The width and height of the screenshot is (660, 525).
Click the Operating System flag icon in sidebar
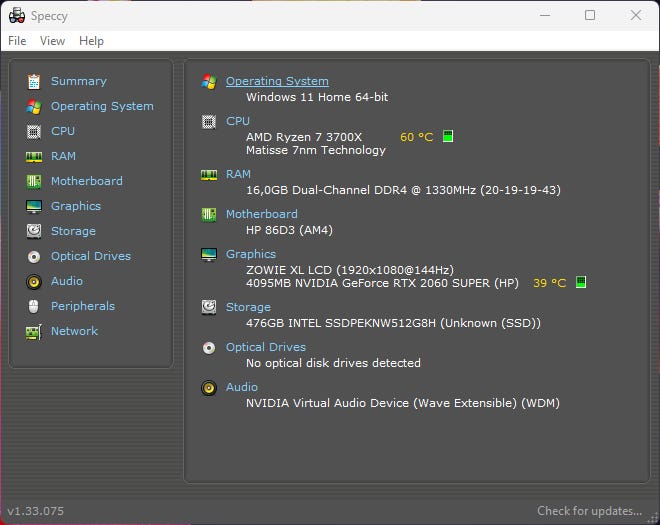pyautogui.click(x=34, y=107)
